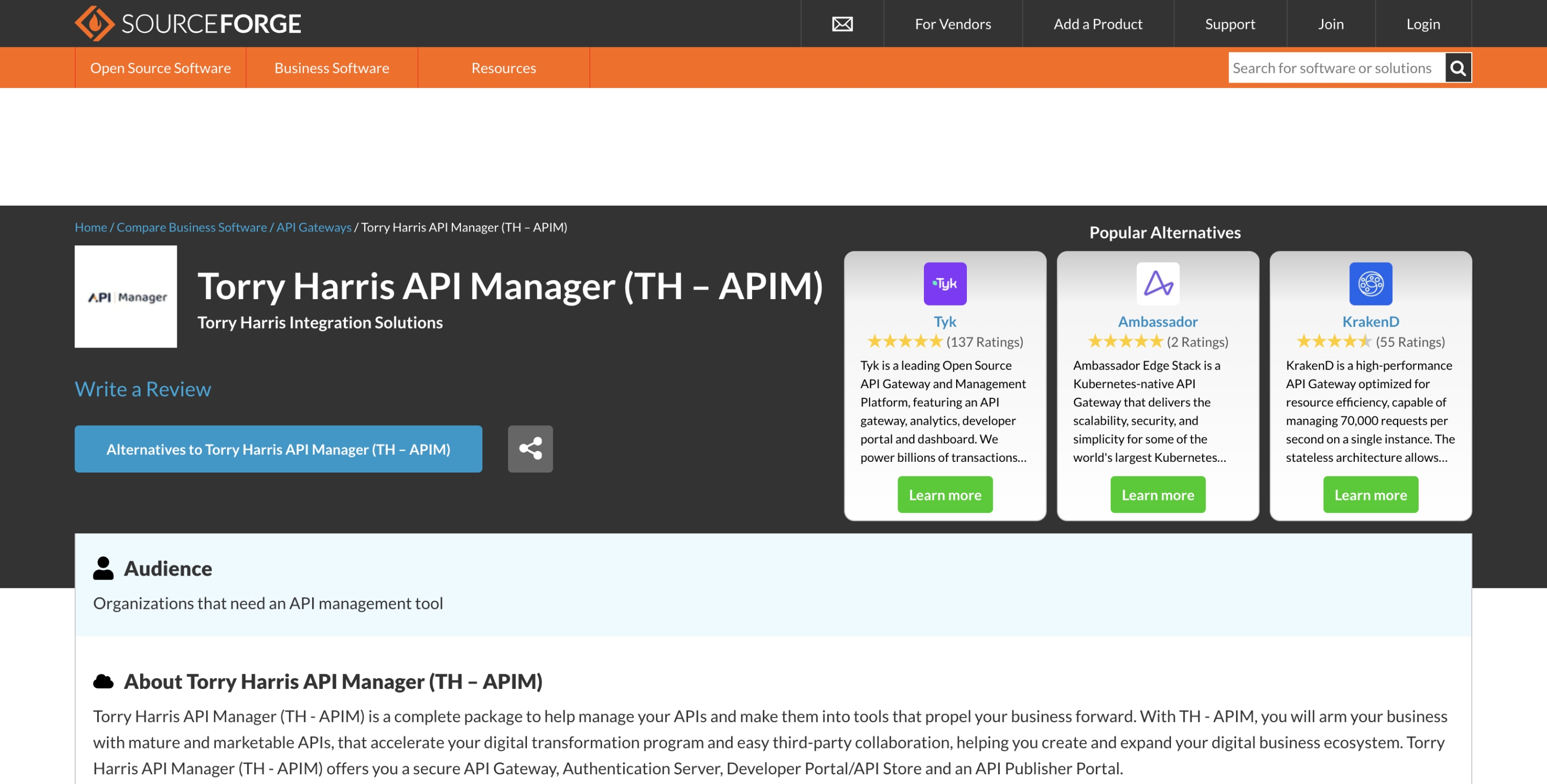Image resolution: width=1547 pixels, height=784 pixels.
Task: Click Learn more under Ambassador
Action: (1157, 494)
